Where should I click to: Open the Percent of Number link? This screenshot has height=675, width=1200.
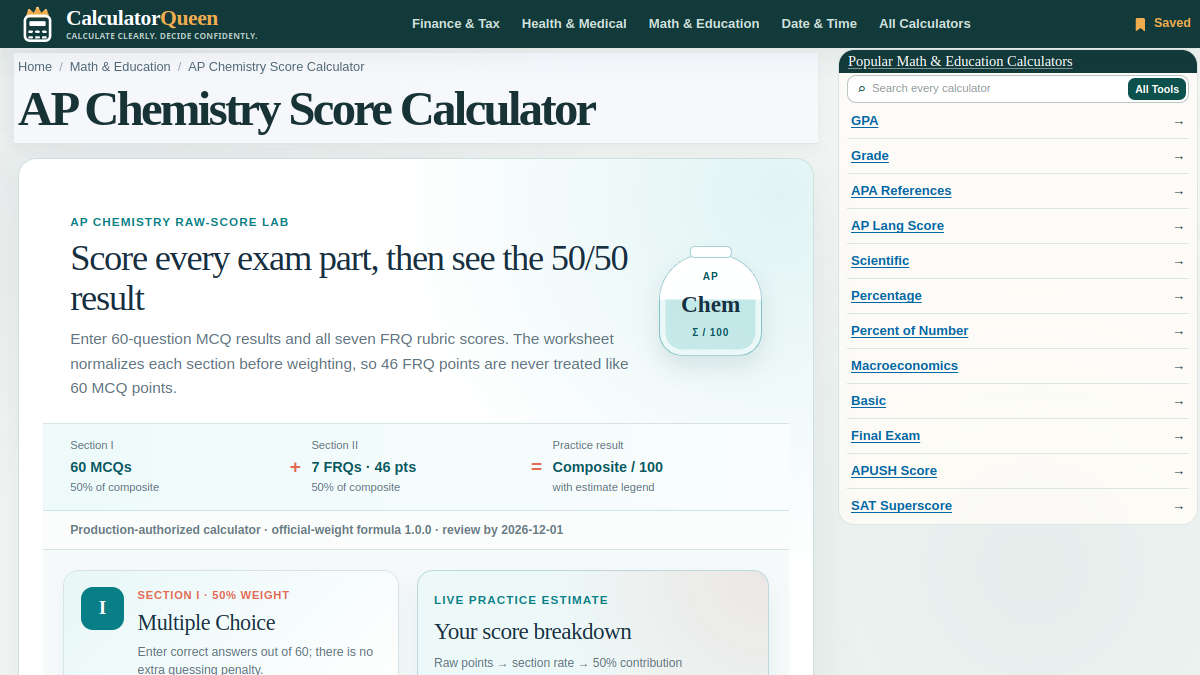point(909,331)
